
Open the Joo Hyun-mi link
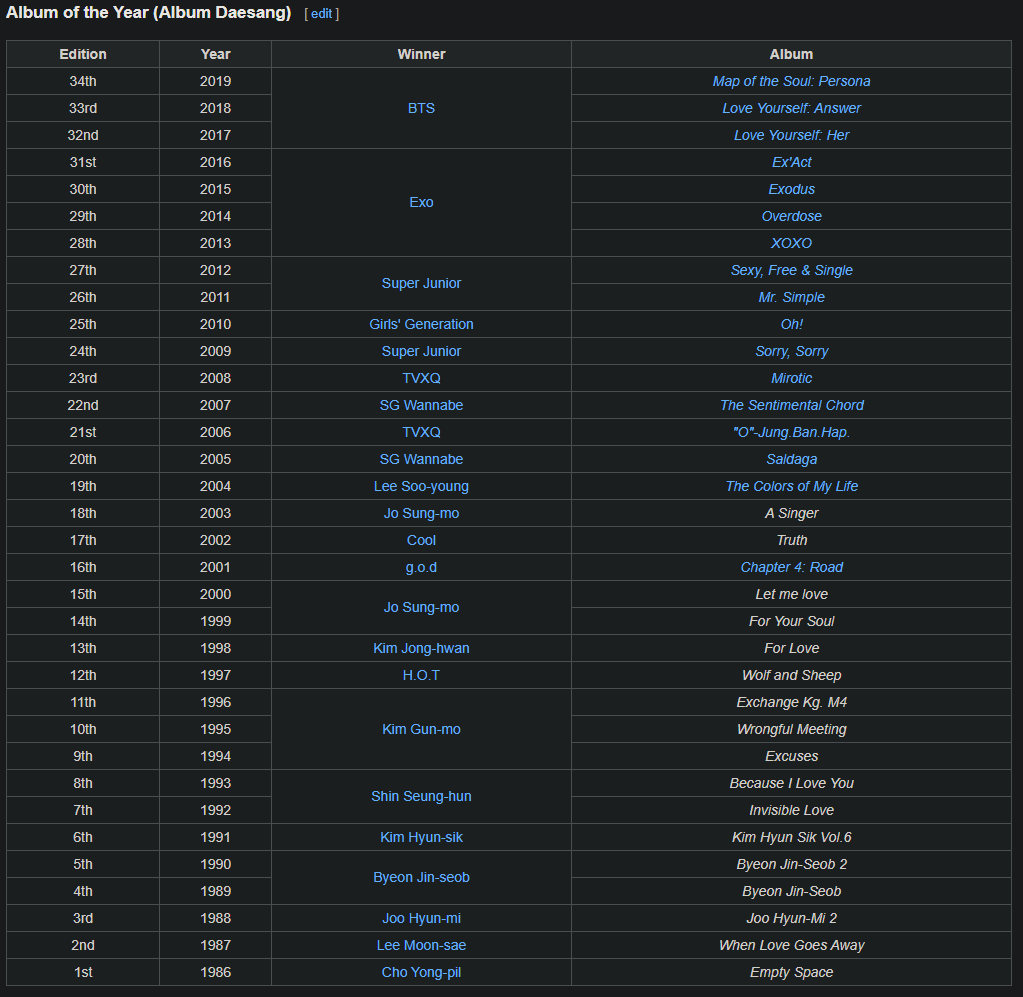click(421, 918)
